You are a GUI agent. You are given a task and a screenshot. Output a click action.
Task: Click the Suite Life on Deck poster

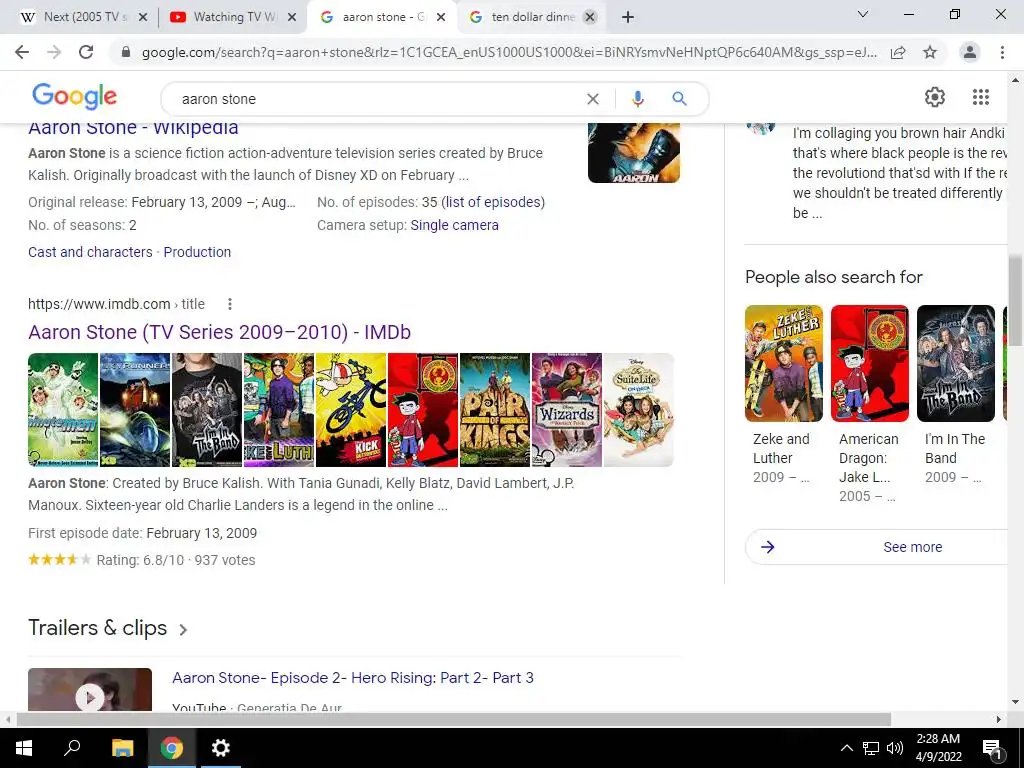coord(639,410)
